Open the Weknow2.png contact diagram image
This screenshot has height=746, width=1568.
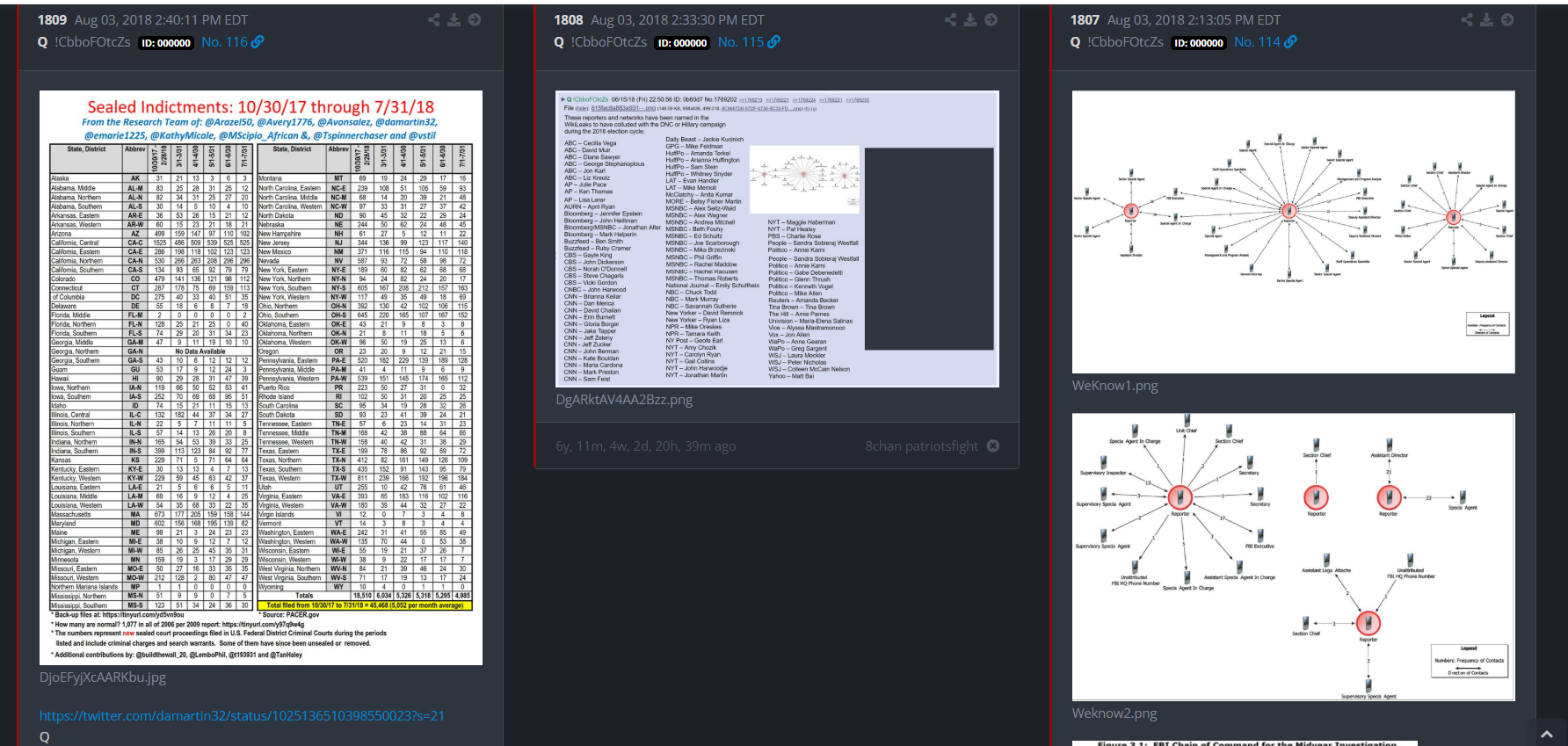1293,557
